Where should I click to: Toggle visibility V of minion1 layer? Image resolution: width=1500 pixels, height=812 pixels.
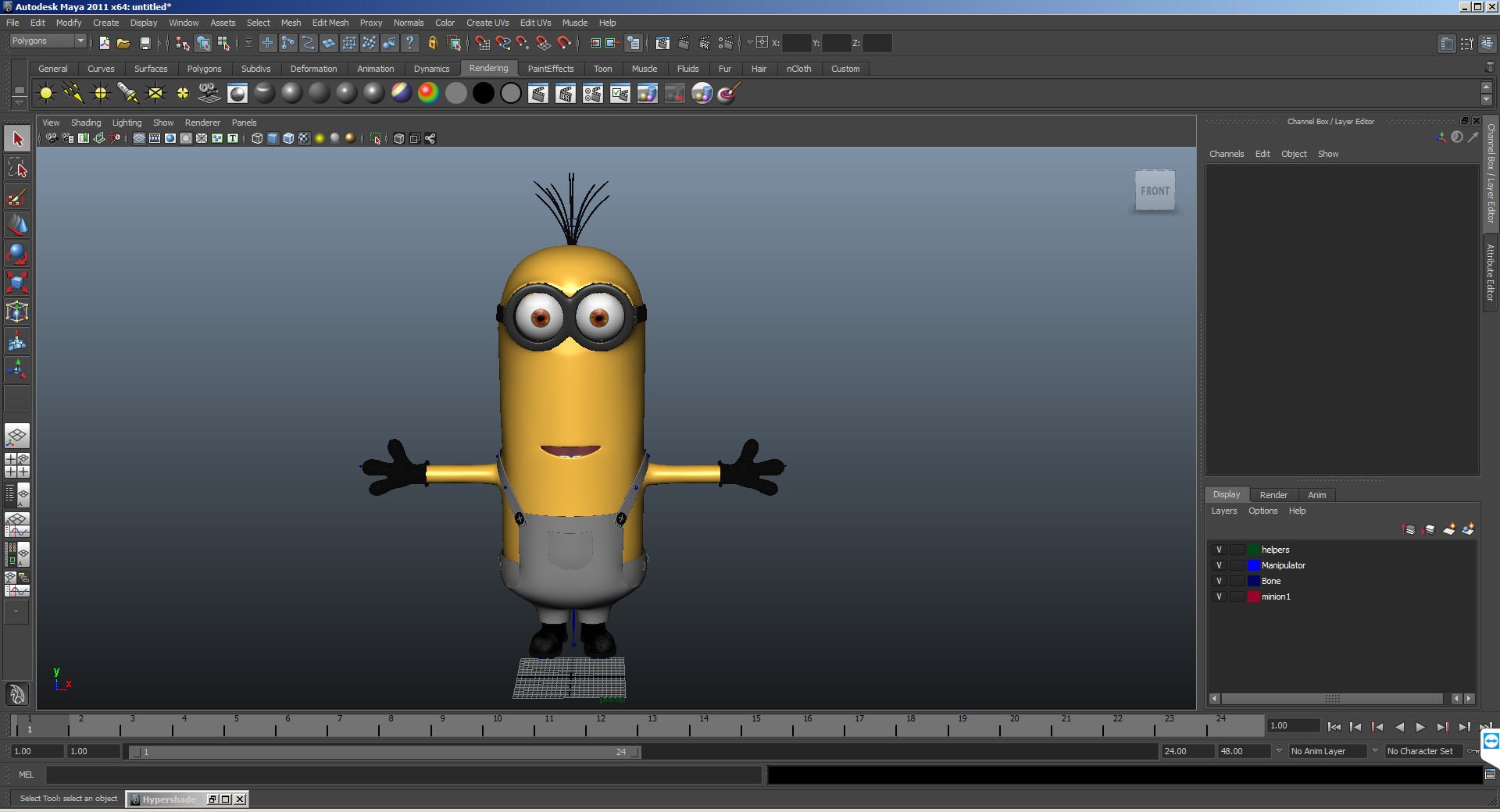coord(1219,597)
